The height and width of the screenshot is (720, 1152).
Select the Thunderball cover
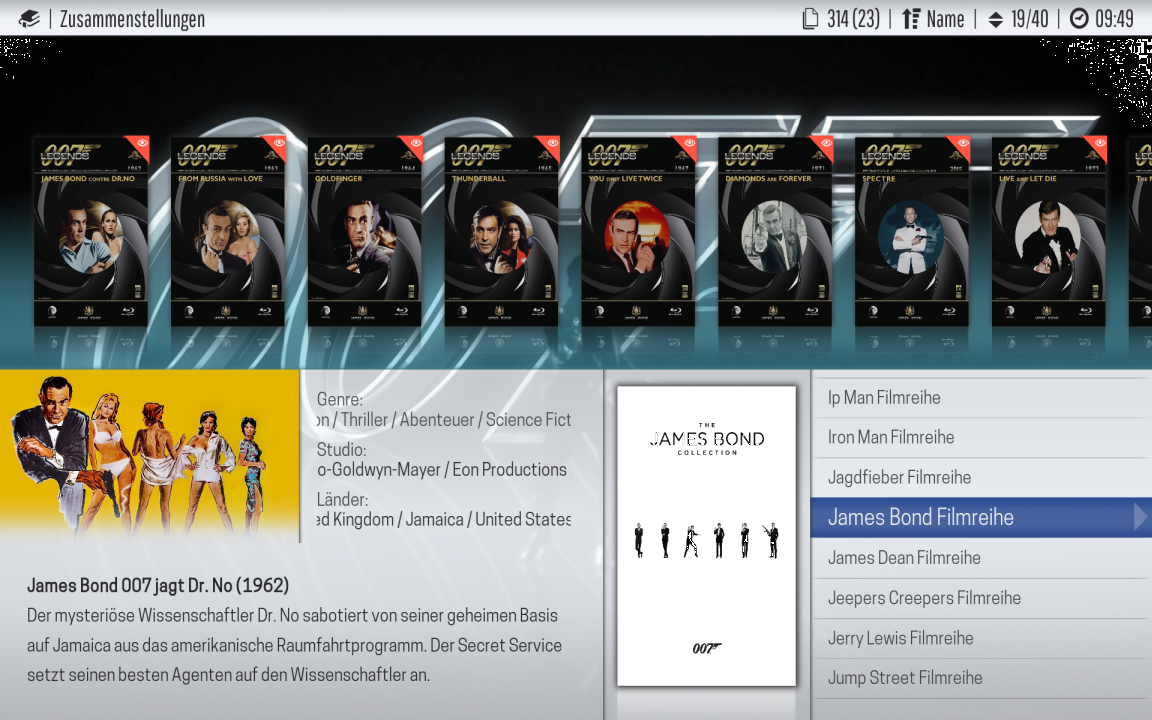(x=502, y=231)
